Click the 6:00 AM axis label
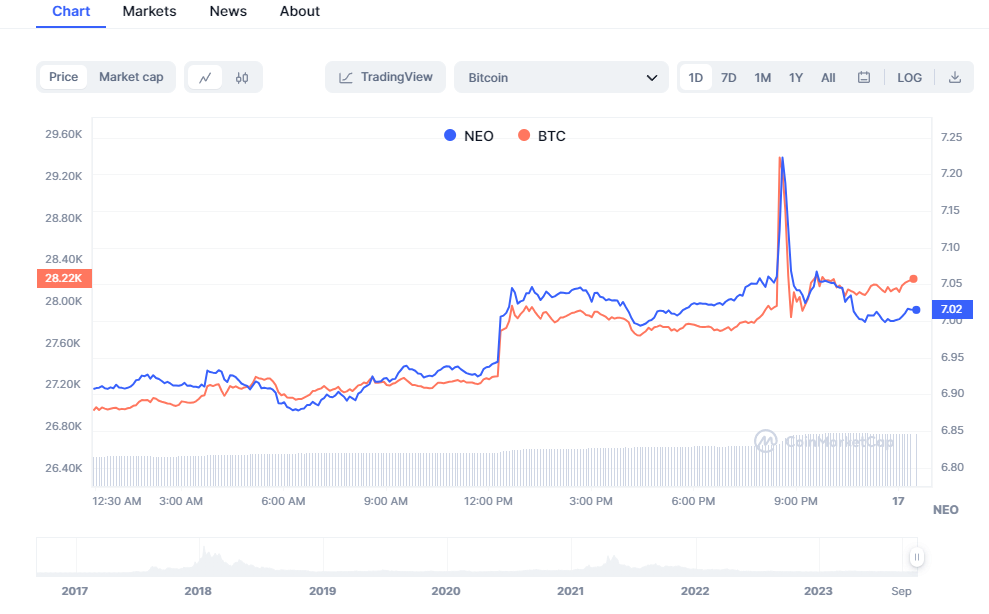Image resolution: width=989 pixels, height=614 pixels. pos(283,501)
